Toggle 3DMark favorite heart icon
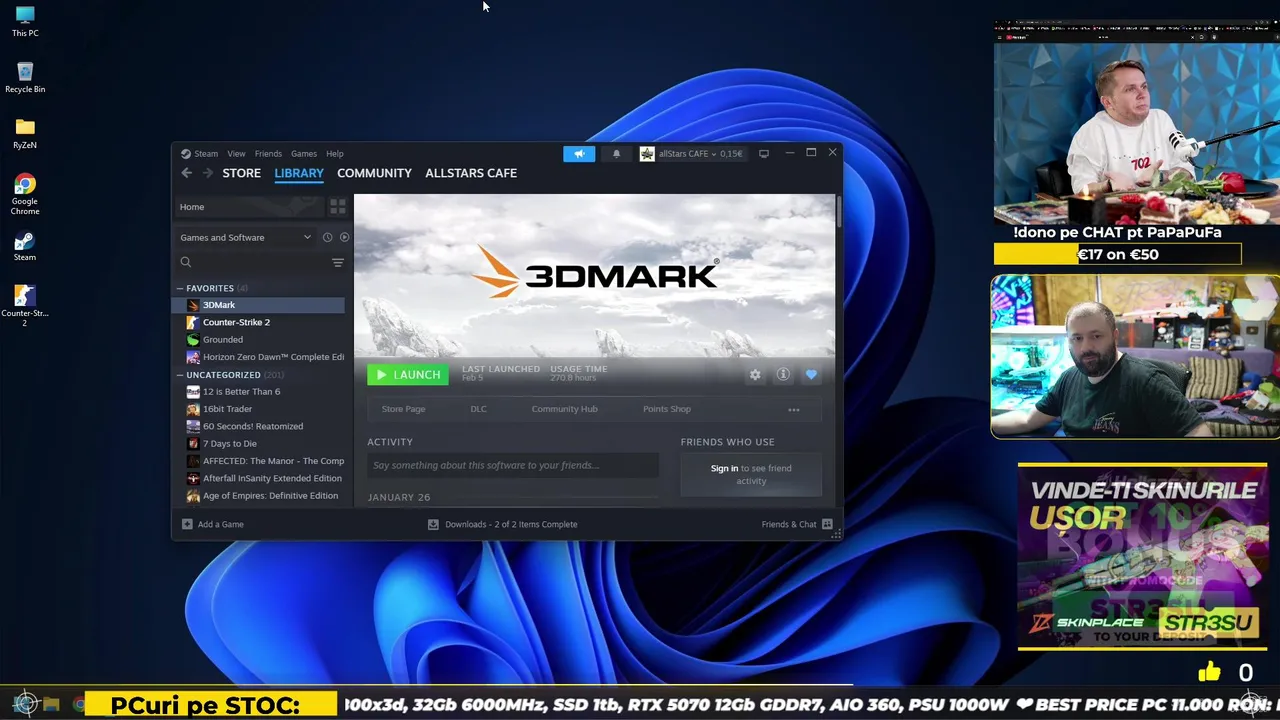1280x720 pixels. click(811, 374)
